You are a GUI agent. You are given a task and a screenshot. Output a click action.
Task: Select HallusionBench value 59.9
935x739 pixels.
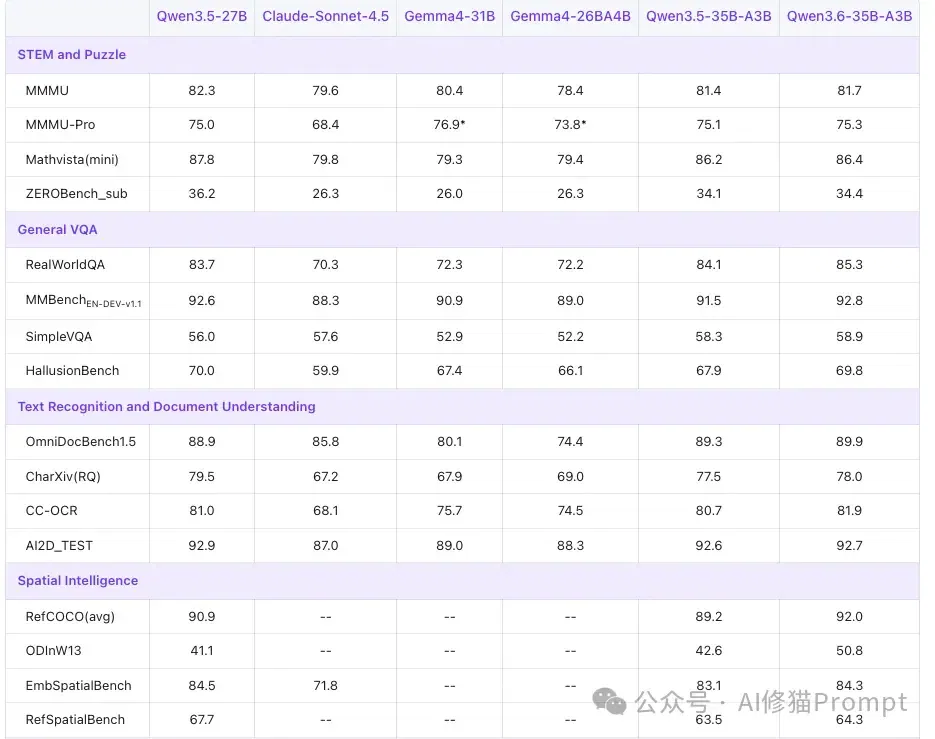326,370
